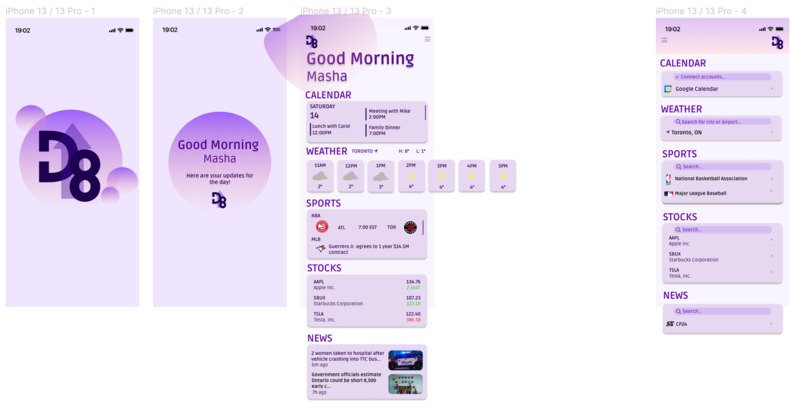
Task: Expand the Major League Baseball row arrow
Action: [772, 191]
